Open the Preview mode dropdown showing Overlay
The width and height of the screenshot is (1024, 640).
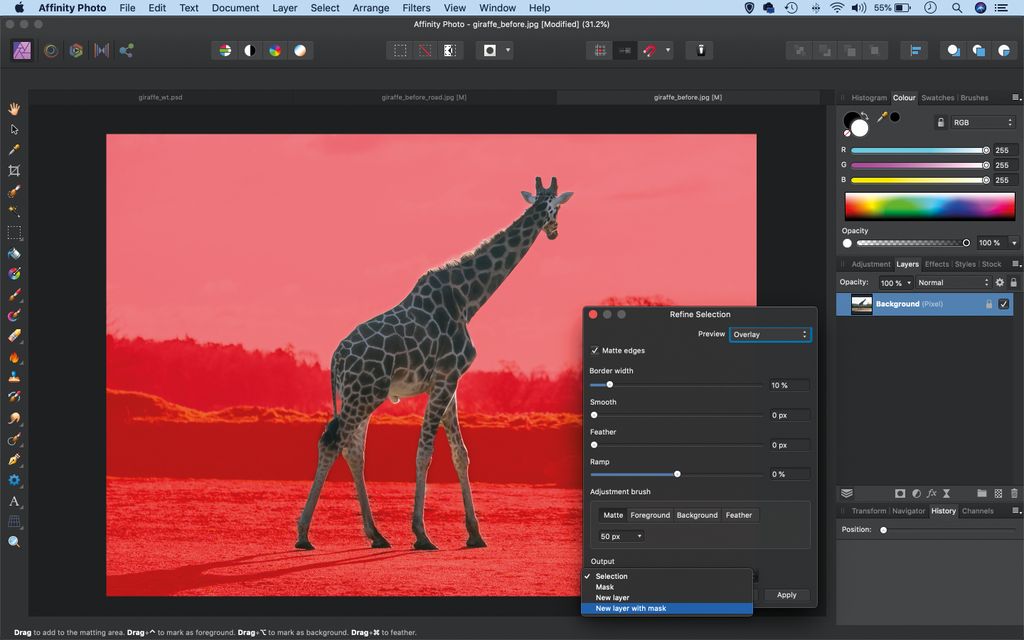click(x=770, y=334)
